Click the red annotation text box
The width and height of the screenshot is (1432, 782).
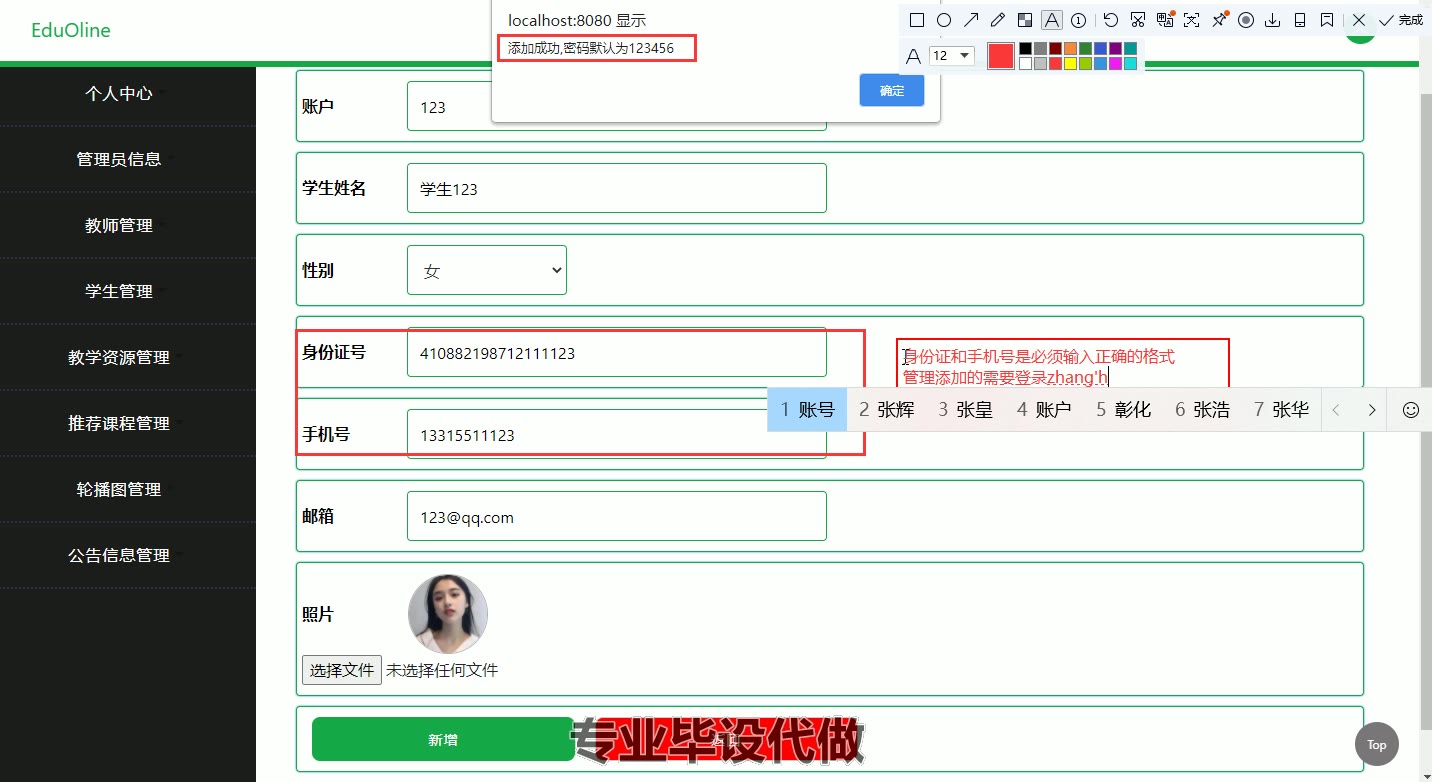(x=1062, y=364)
